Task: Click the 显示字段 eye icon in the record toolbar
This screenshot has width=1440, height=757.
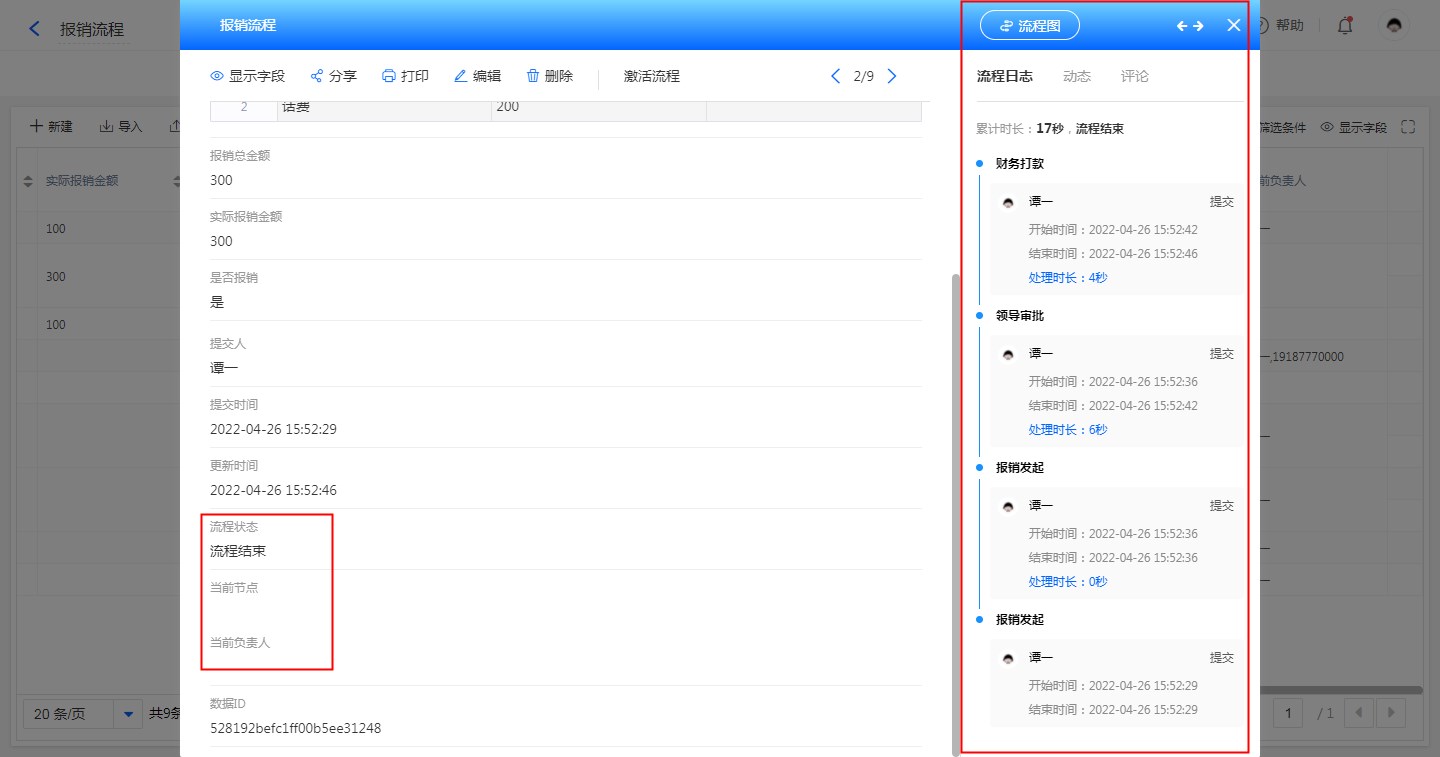Action: pos(217,76)
